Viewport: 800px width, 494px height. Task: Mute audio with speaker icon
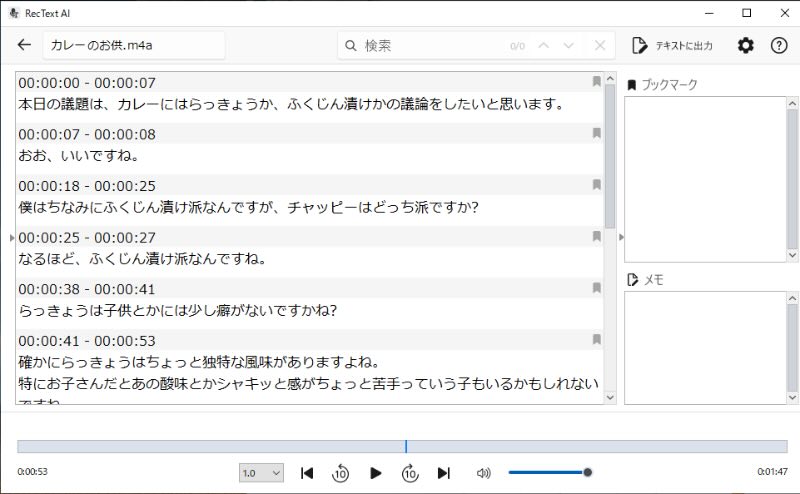(484, 473)
